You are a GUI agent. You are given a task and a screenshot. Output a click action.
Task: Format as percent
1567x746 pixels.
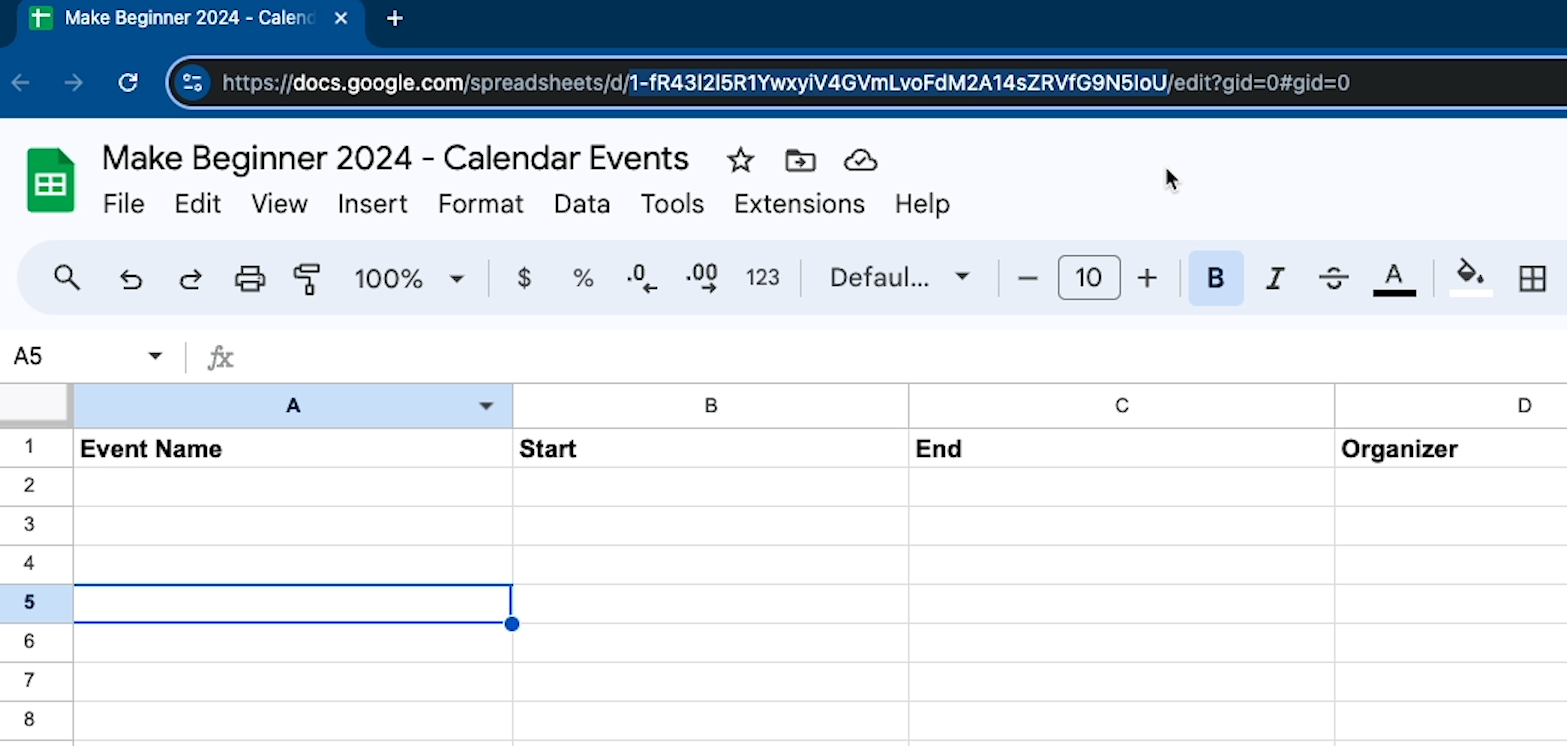coord(583,278)
